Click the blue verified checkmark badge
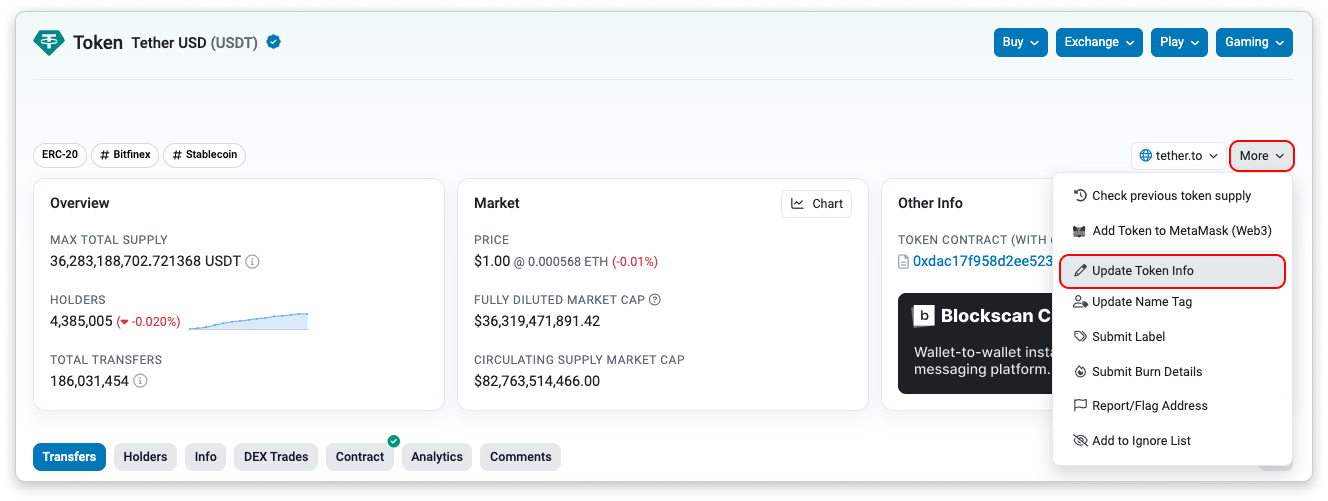 (273, 42)
